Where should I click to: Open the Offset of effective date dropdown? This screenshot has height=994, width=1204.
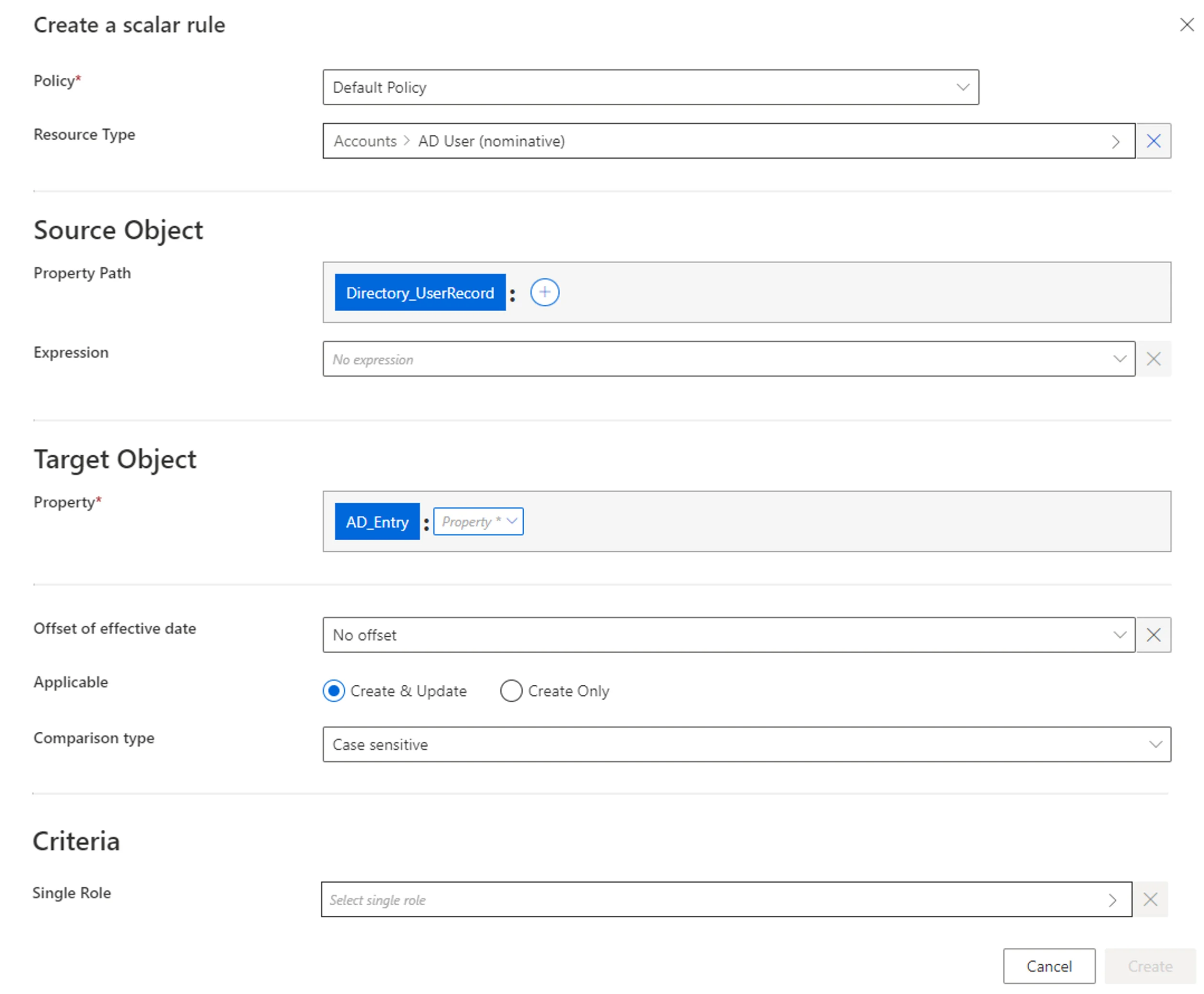pyautogui.click(x=728, y=634)
